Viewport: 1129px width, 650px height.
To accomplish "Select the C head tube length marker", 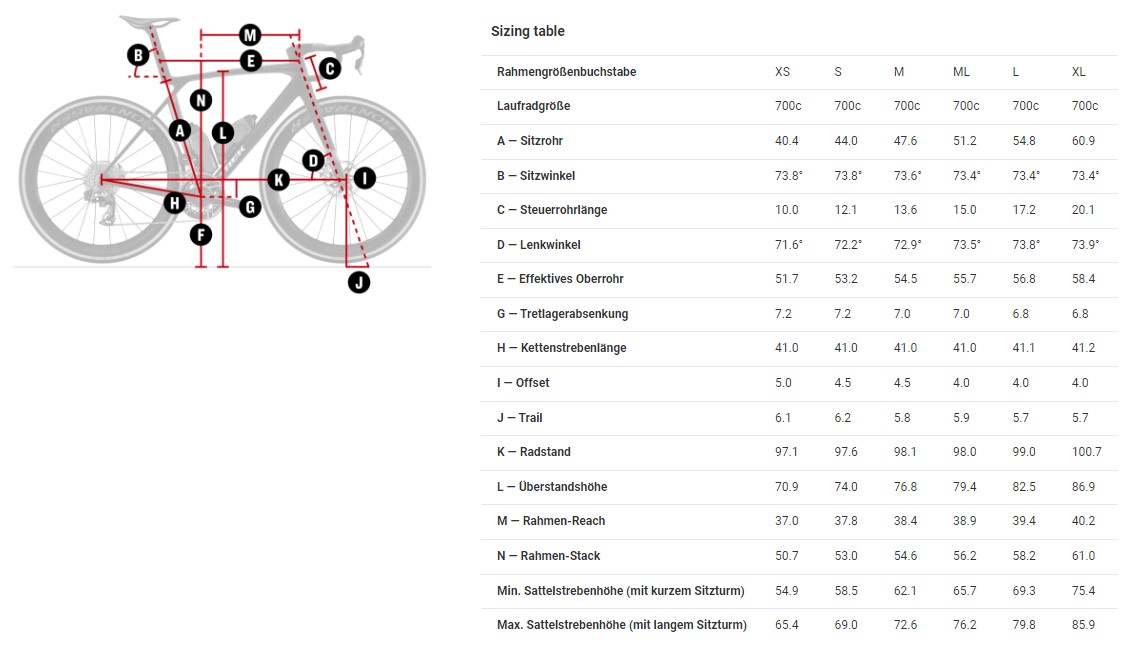I will [330, 68].
